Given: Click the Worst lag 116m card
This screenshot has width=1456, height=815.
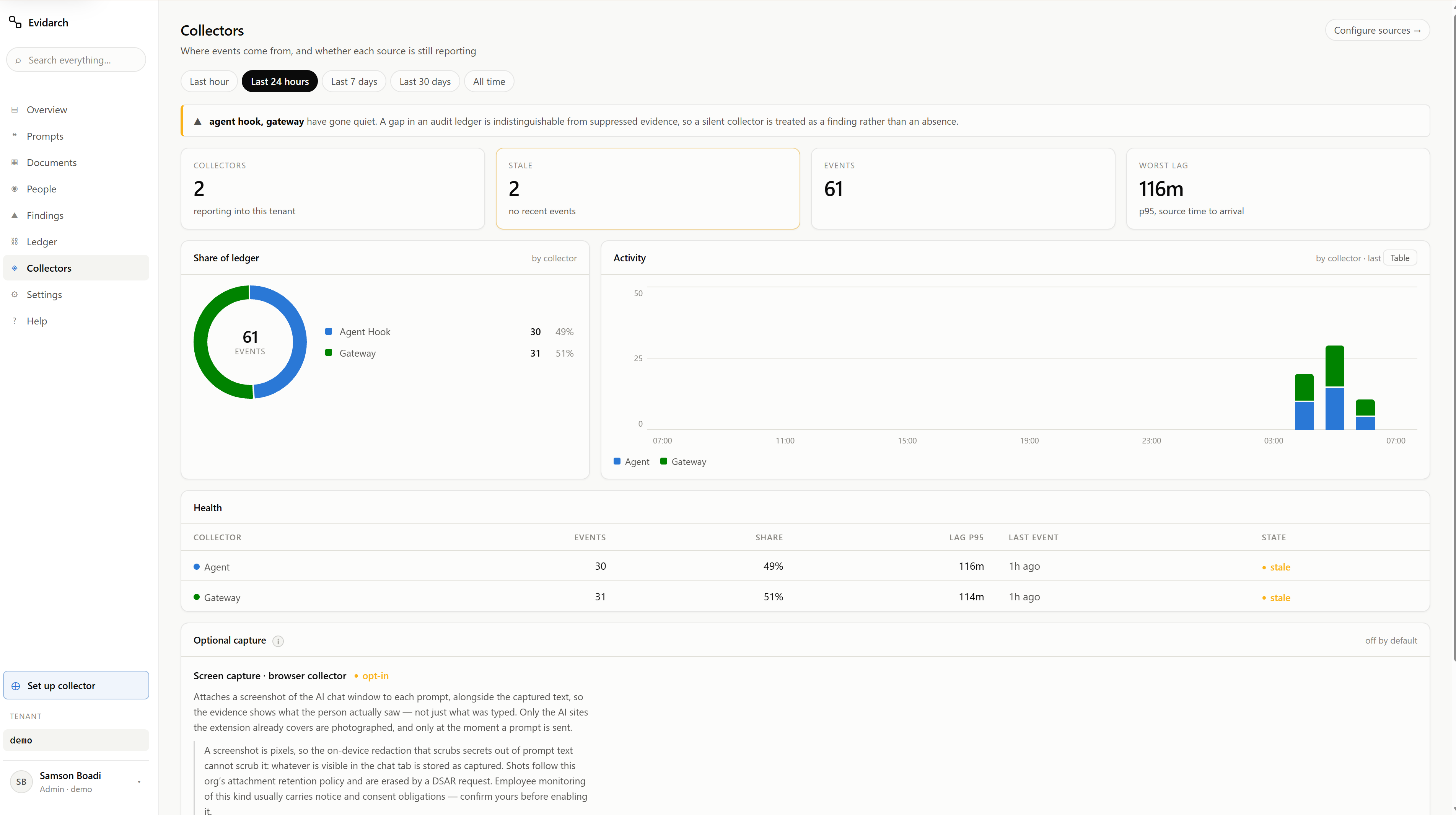Looking at the screenshot, I should 1278,189.
